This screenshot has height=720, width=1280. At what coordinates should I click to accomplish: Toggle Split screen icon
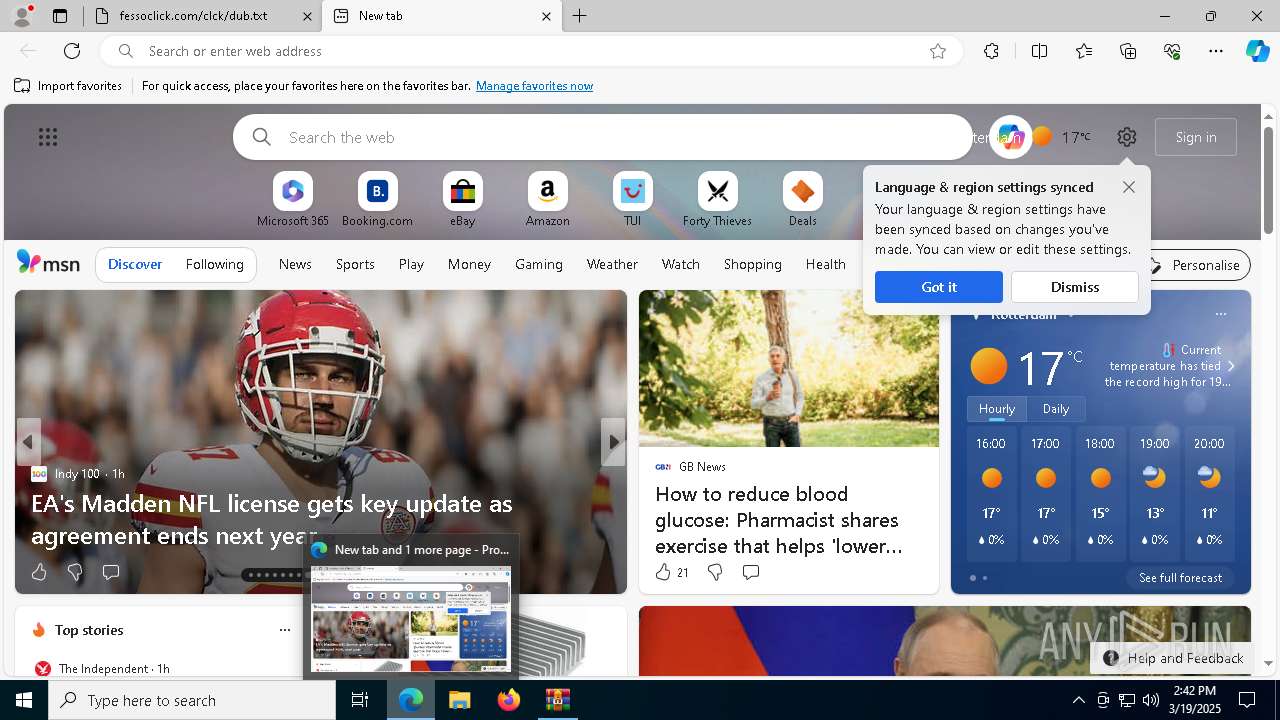point(1039,51)
